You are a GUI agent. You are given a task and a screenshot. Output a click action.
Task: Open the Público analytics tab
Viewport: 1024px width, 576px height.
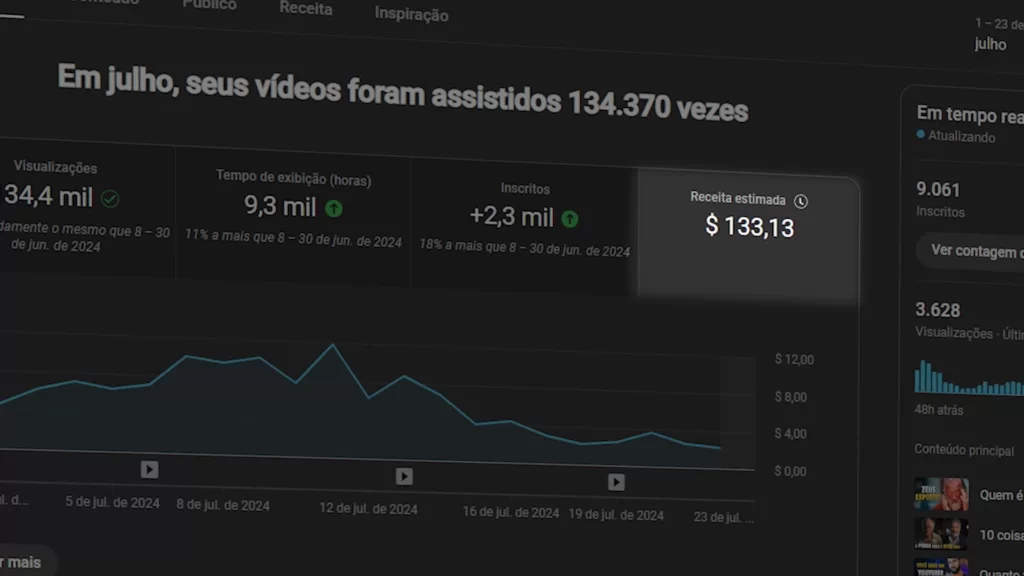pyautogui.click(x=209, y=5)
